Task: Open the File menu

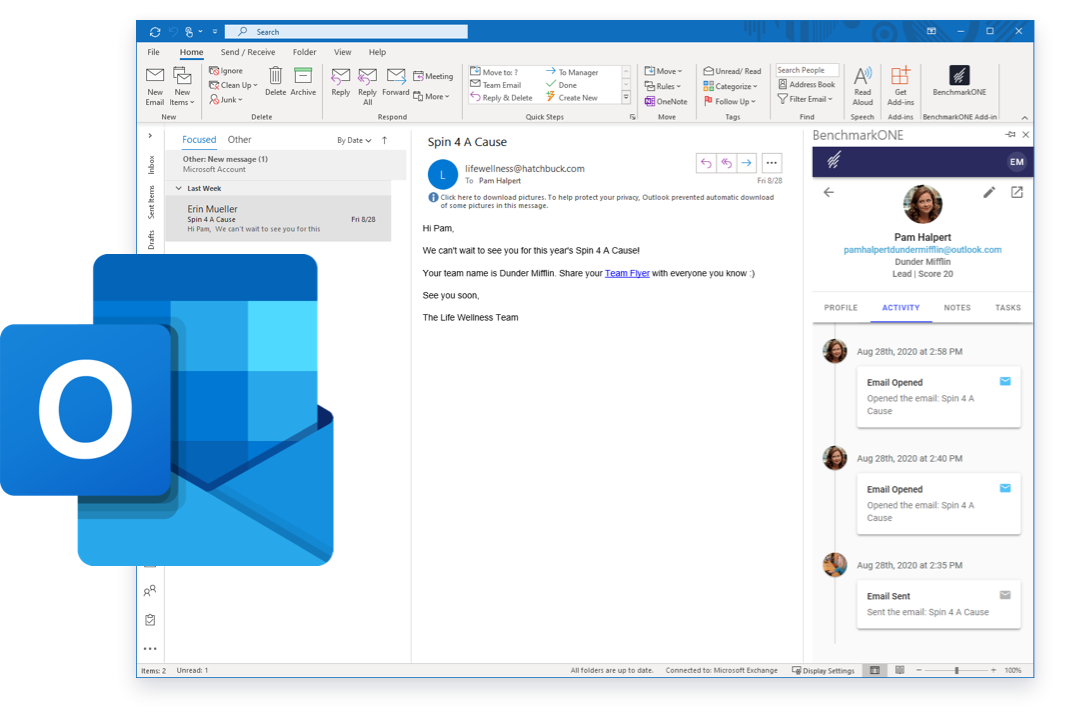Action: pyautogui.click(x=154, y=52)
